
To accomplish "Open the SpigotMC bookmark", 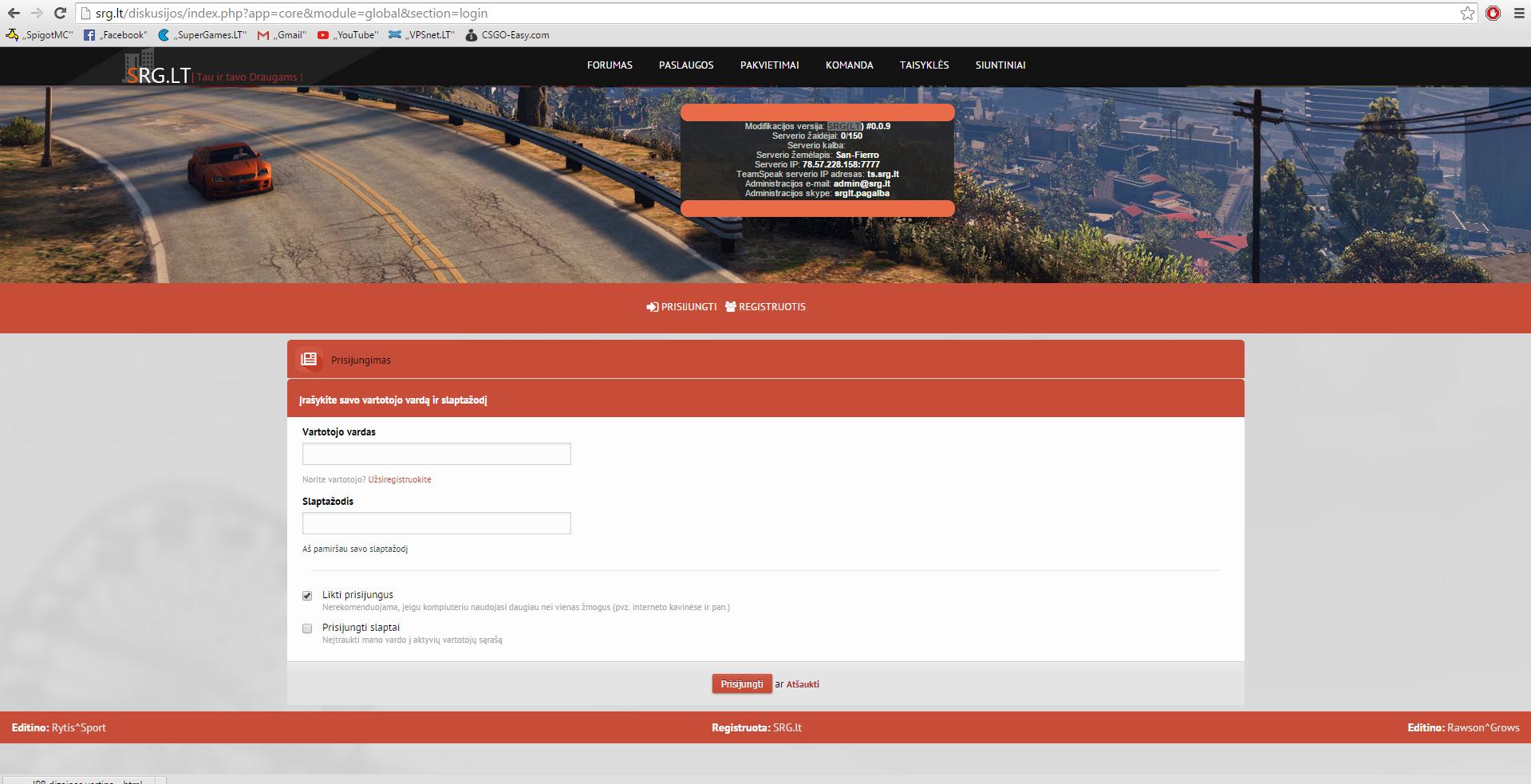I will (x=39, y=35).
